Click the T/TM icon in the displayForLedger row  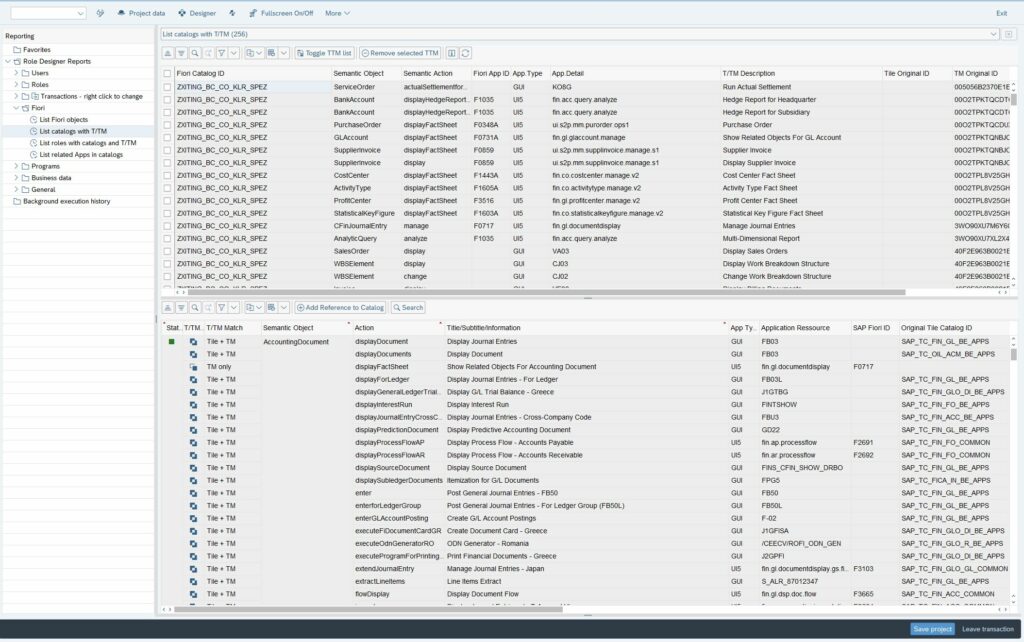tap(193, 379)
